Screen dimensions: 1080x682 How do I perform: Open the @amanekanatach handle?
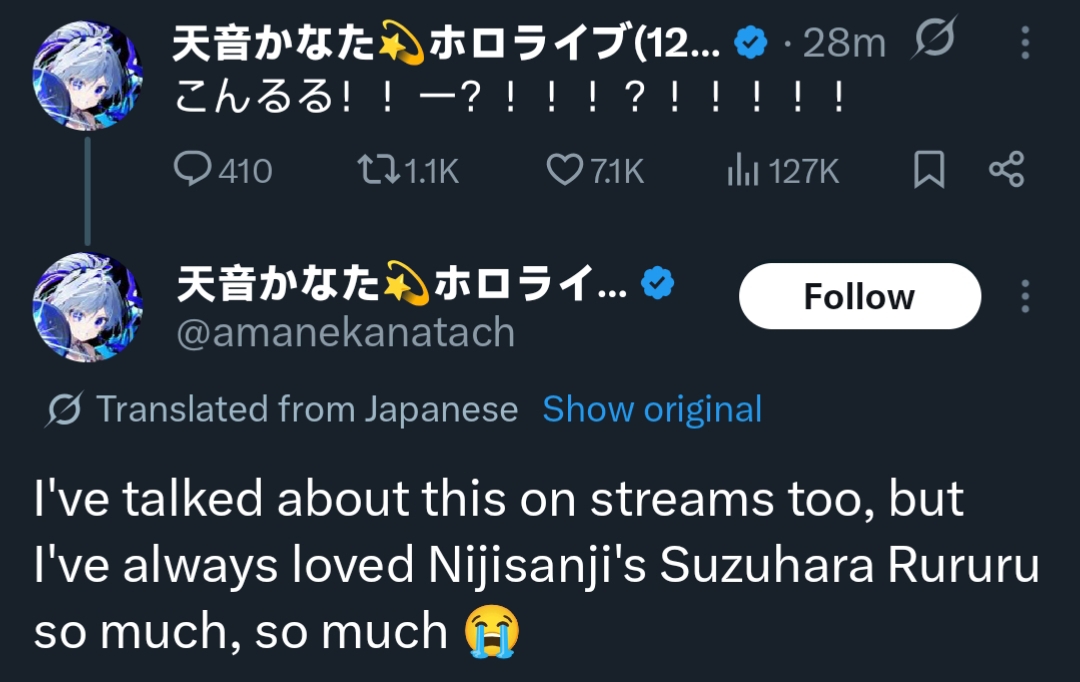pos(345,332)
